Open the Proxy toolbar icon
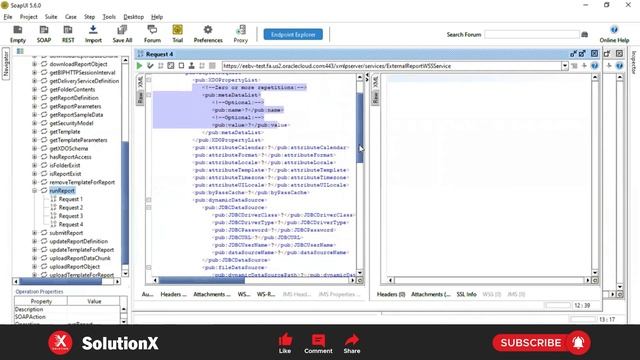This screenshot has width=640, height=360. tap(240, 34)
